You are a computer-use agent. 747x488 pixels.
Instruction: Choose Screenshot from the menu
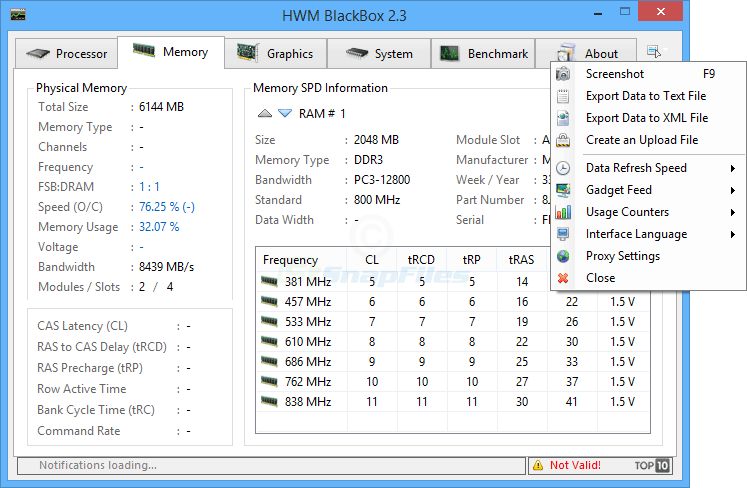(x=649, y=74)
